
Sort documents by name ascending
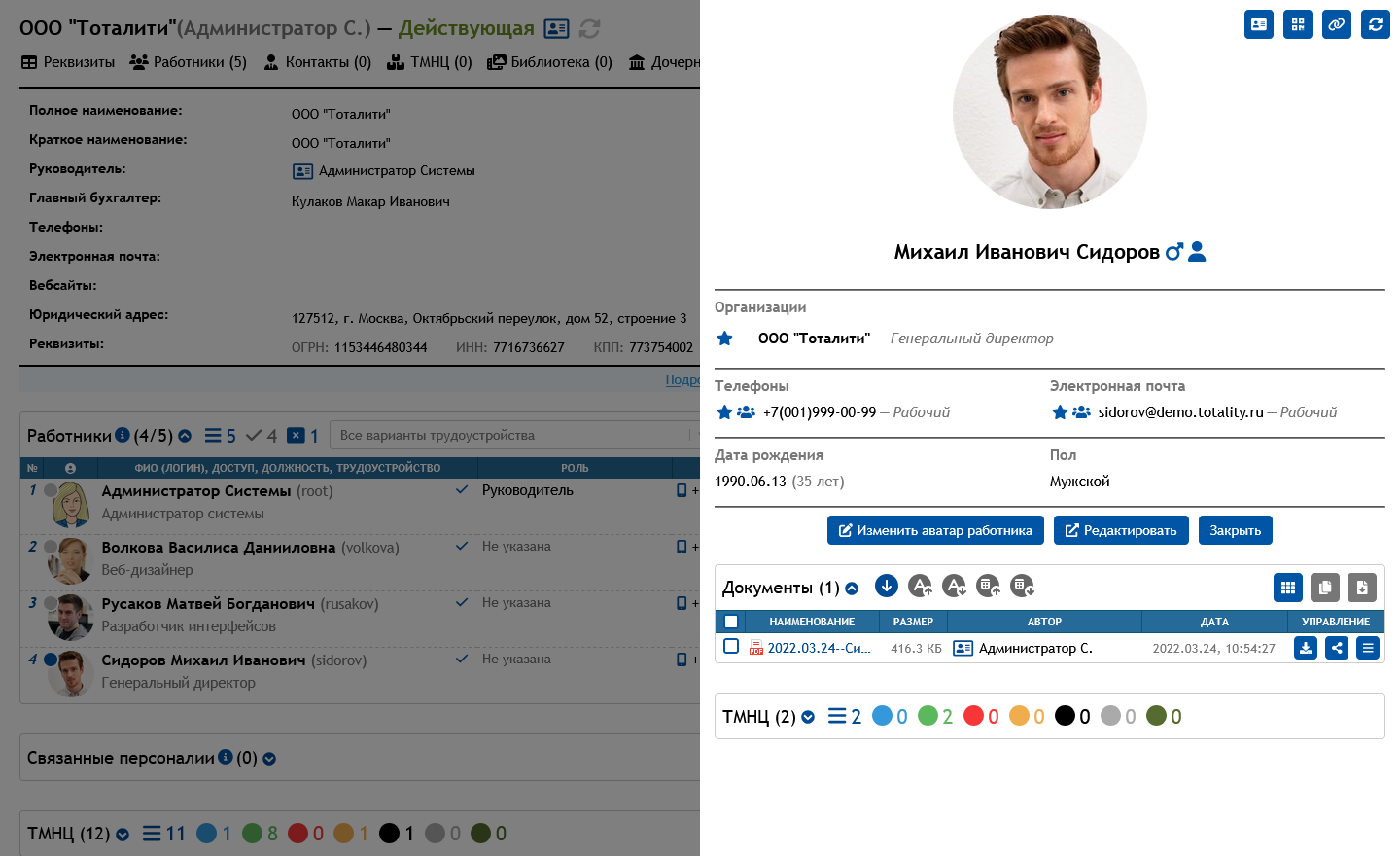[x=919, y=586]
